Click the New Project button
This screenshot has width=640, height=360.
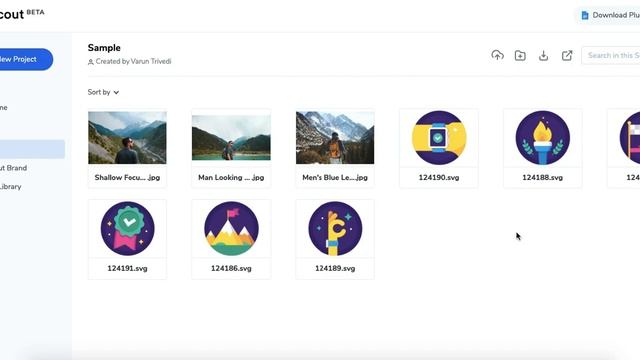26,59
